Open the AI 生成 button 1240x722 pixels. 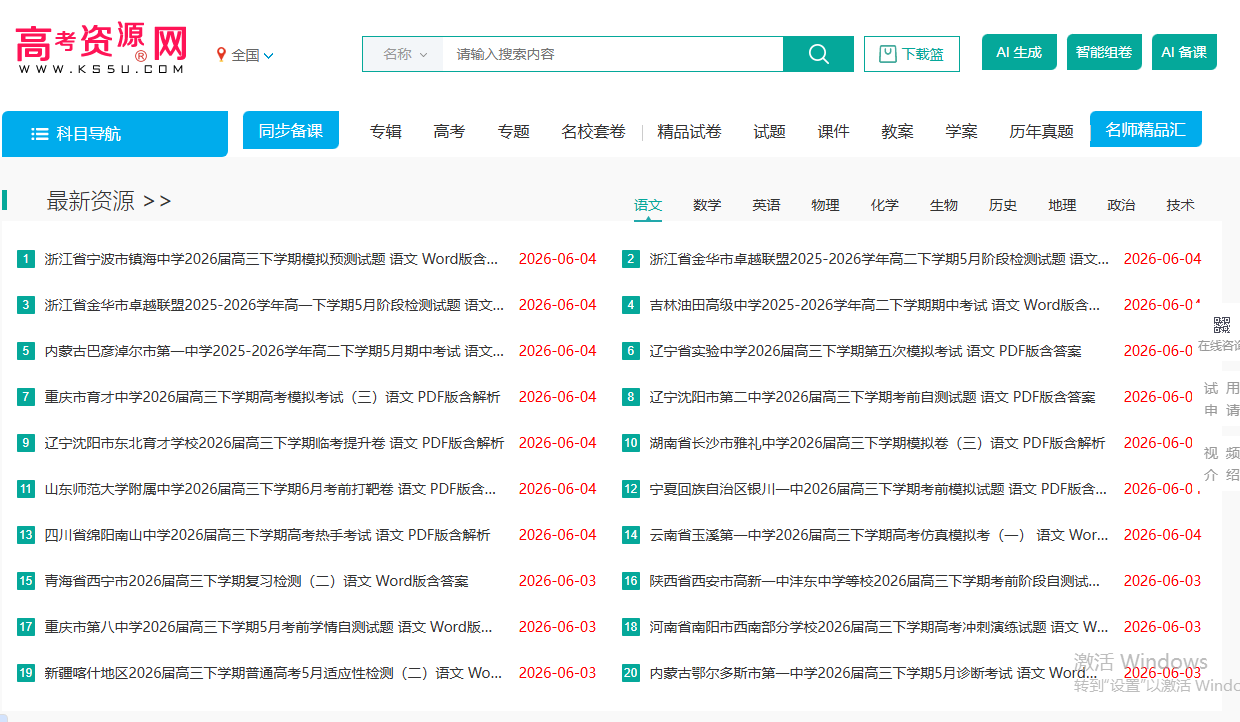pyautogui.click(x=1019, y=52)
